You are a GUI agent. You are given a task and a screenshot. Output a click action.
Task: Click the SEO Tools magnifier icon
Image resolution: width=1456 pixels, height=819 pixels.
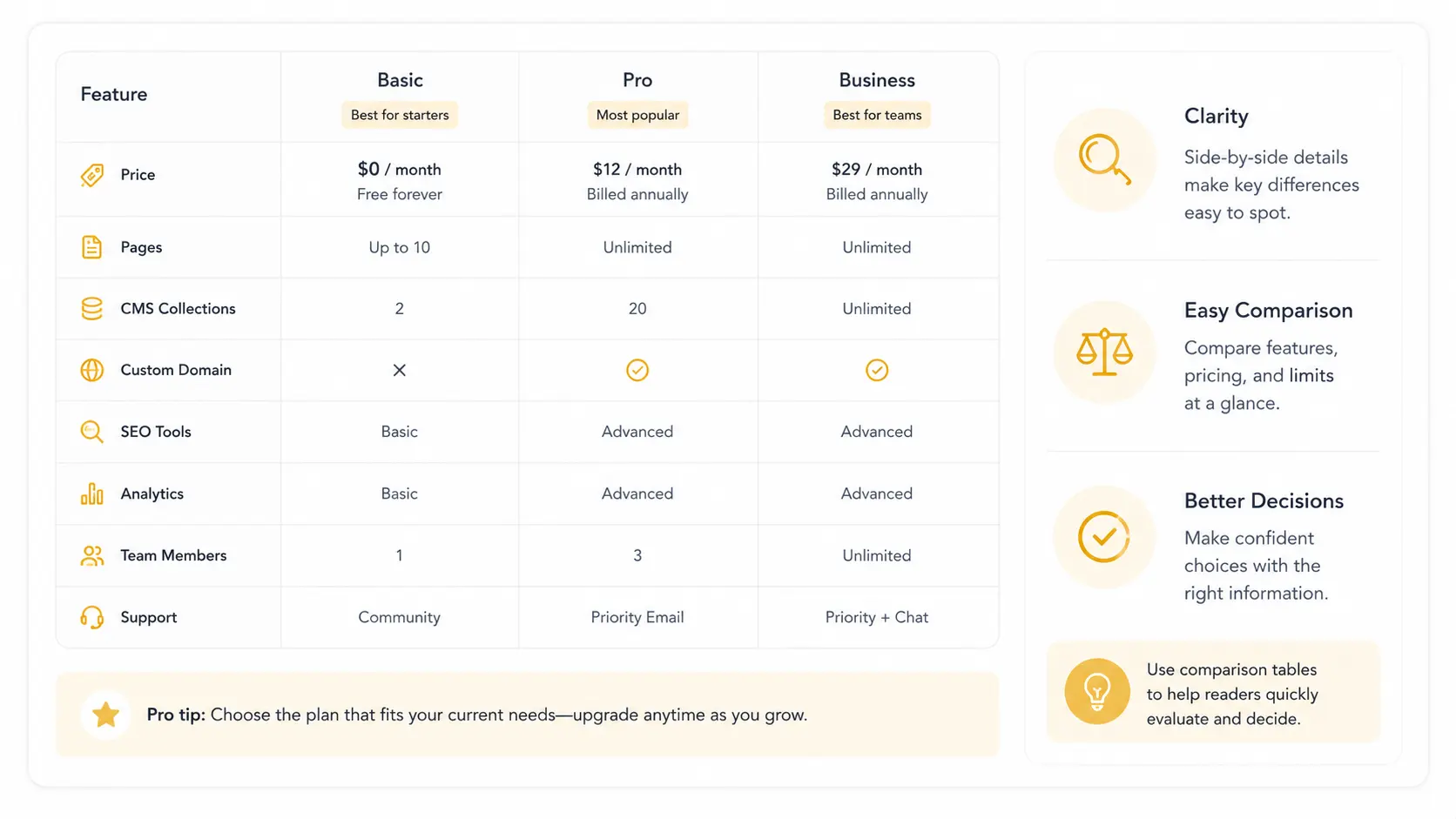click(91, 432)
